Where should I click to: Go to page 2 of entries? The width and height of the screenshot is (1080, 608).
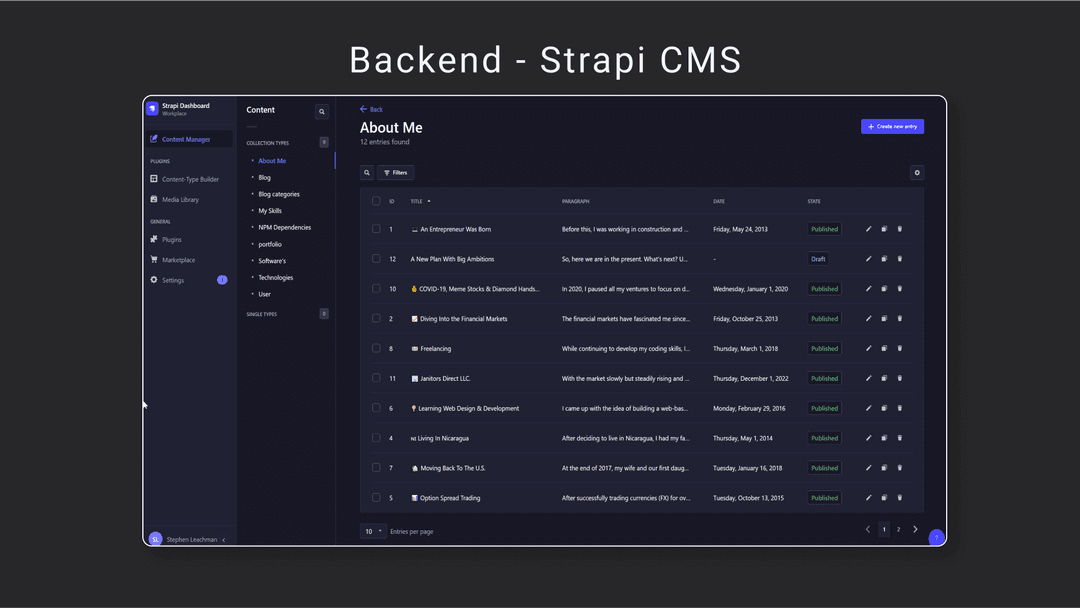pyautogui.click(x=898, y=530)
